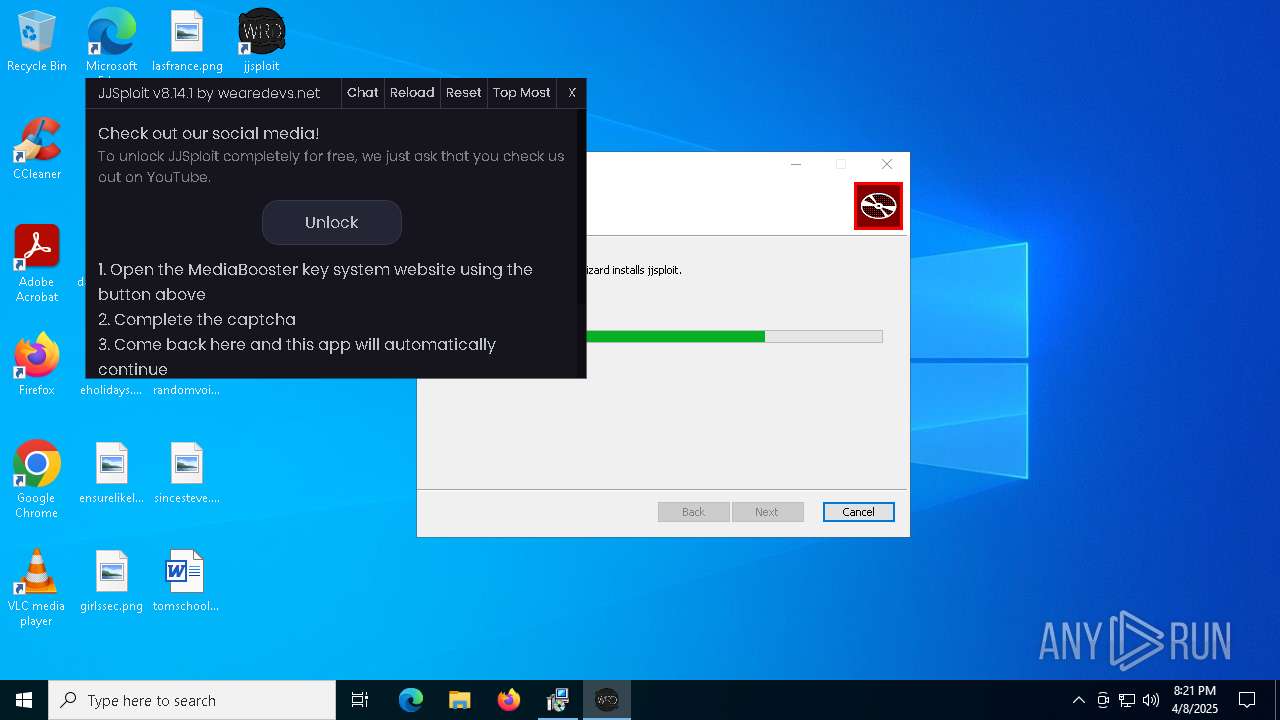Open File Explorer from taskbar
The height and width of the screenshot is (720, 1280).
[459, 700]
